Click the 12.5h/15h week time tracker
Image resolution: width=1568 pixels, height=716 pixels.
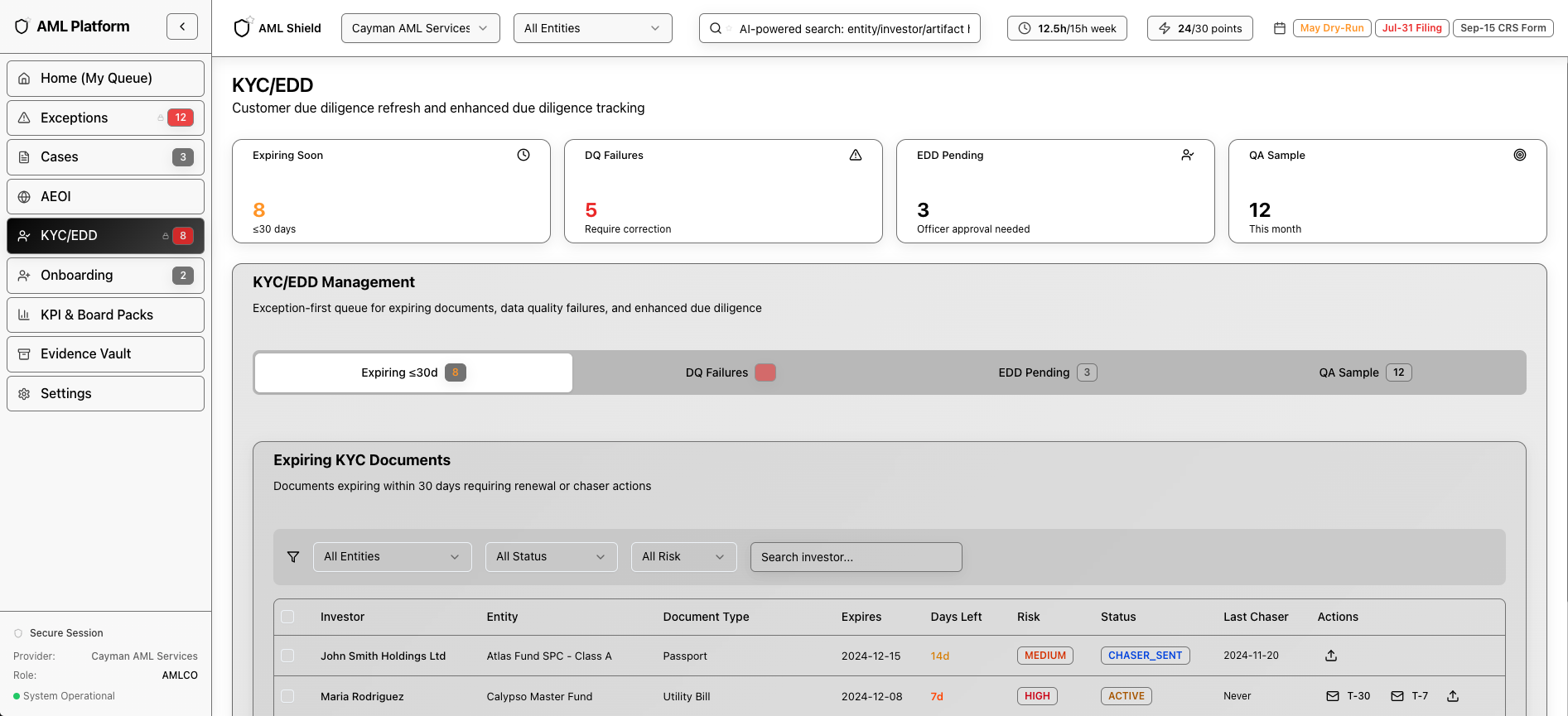(1067, 28)
